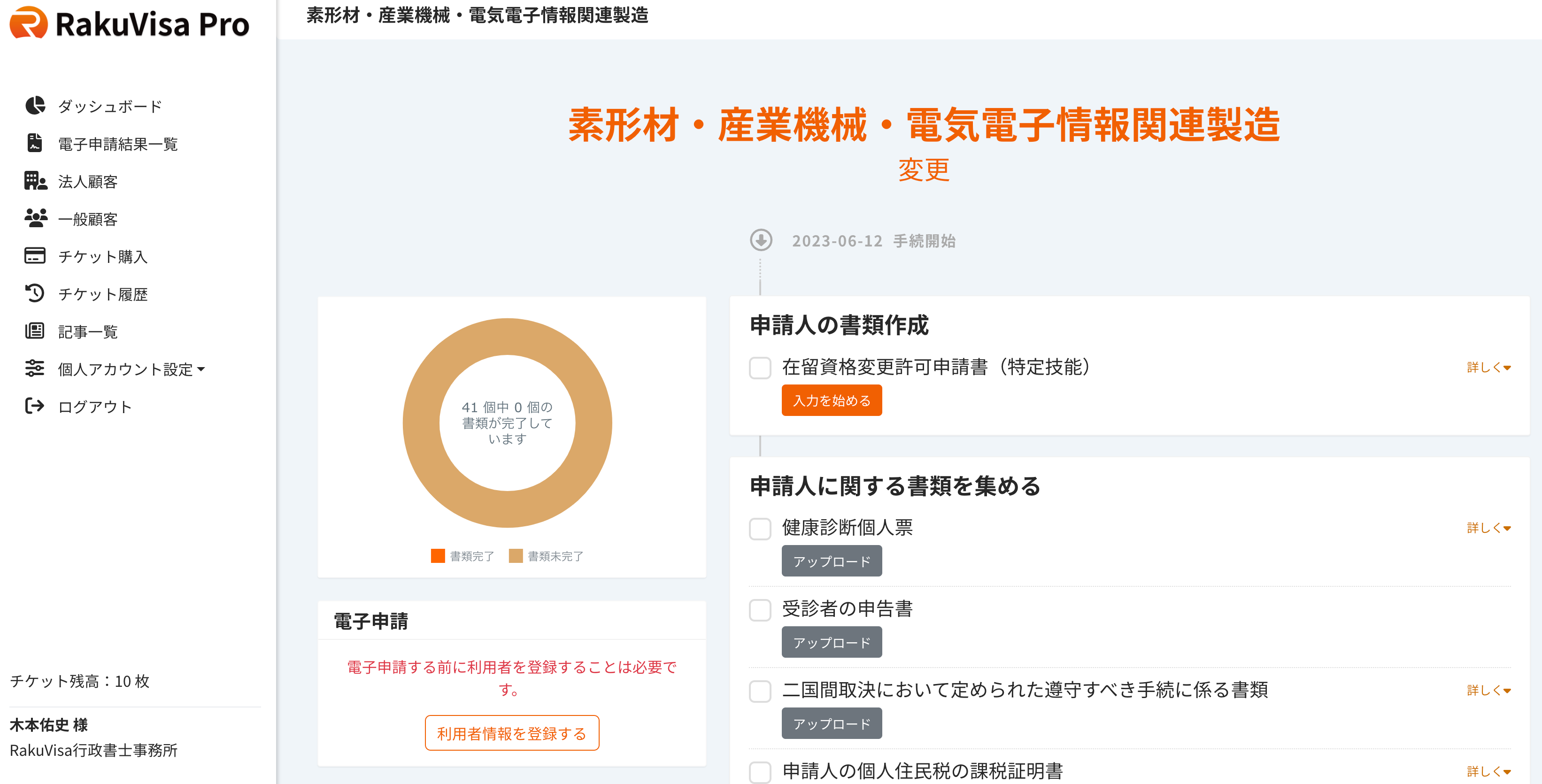Check the 在留資格変更許可申請書 checkbox
The image size is (1542, 784).
pyautogui.click(x=760, y=368)
